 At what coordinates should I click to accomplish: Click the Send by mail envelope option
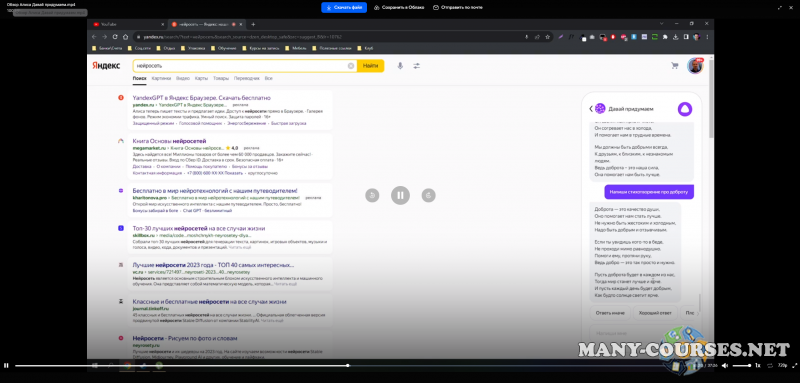pyautogui.click(x=458, y=7)
